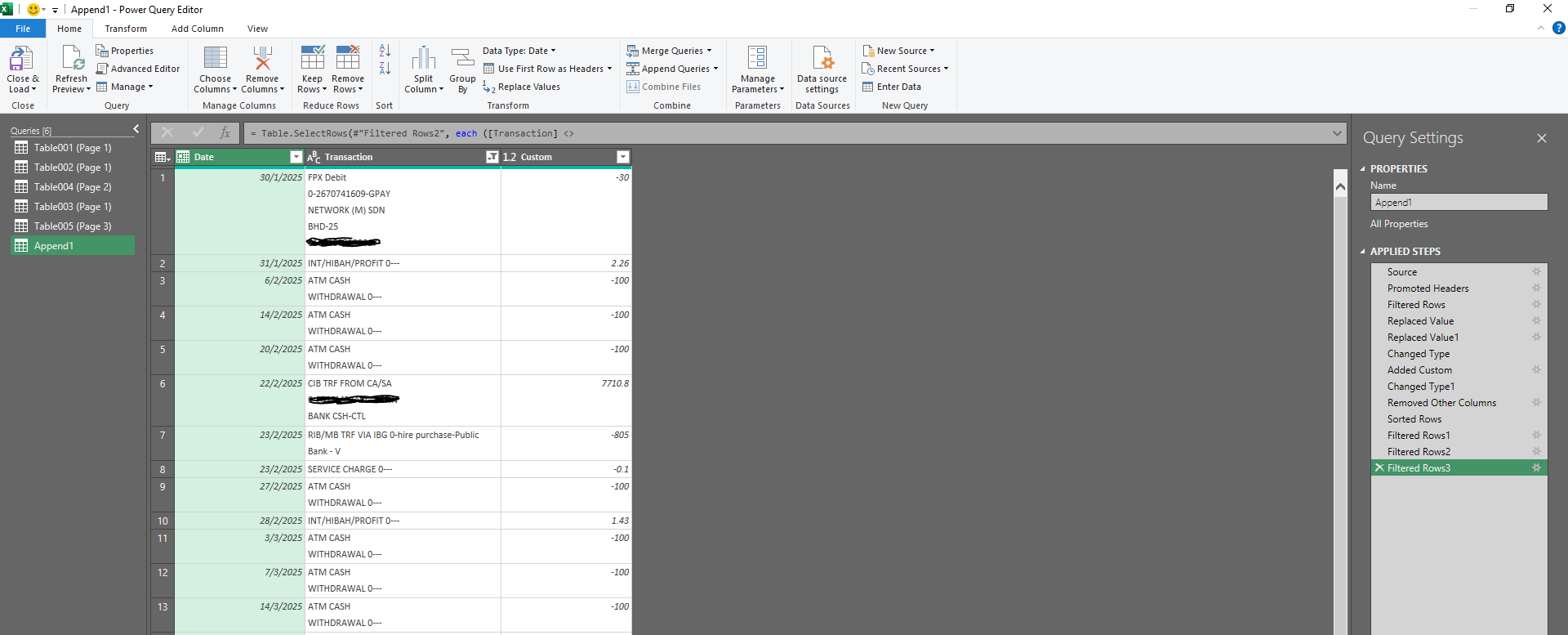Select the Table005 (Page 3) query
Screen dimensions: 1568x635
pyautogui.click(x=72, y=226)
